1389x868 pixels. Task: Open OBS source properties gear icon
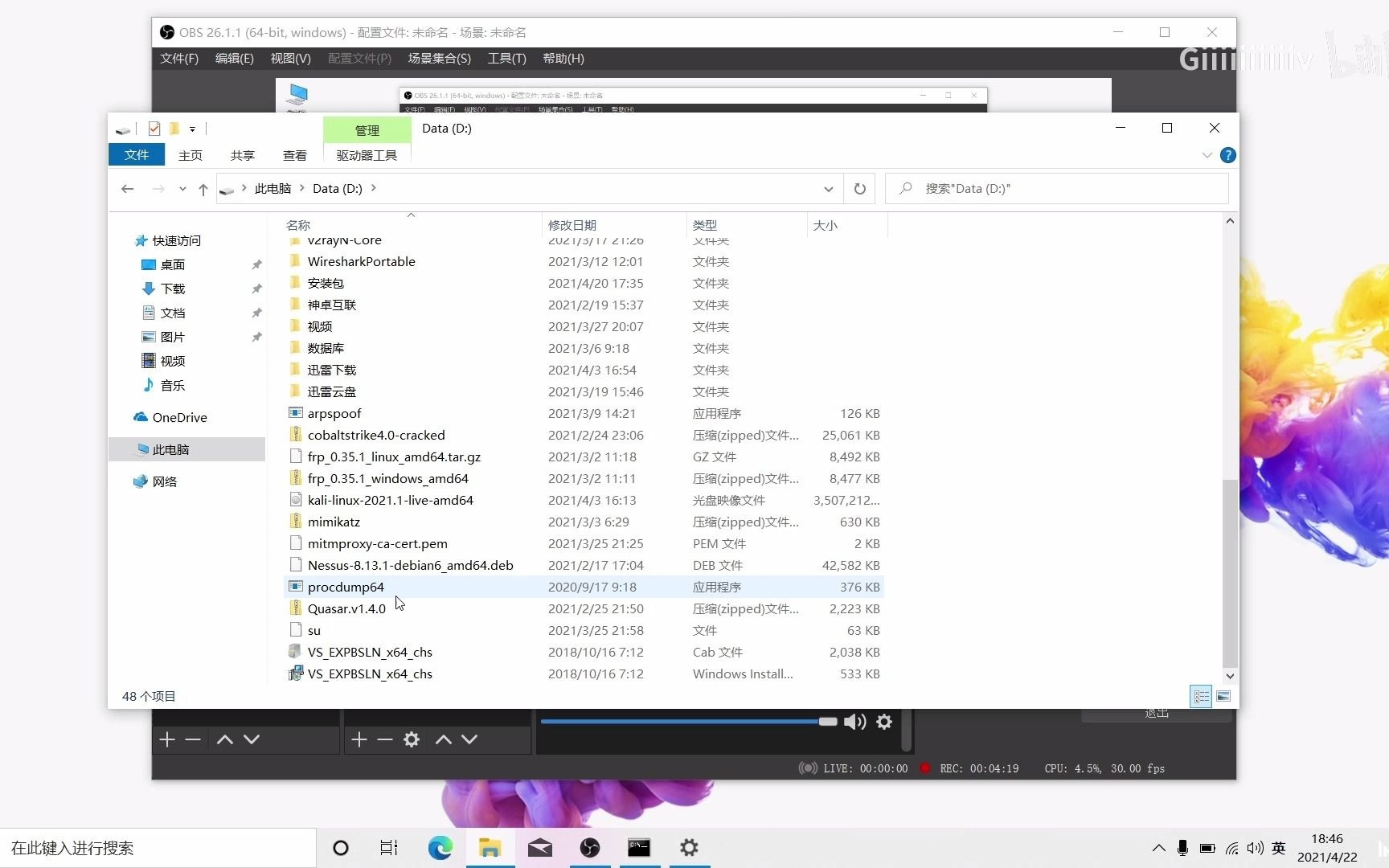[x=412, y=739]
